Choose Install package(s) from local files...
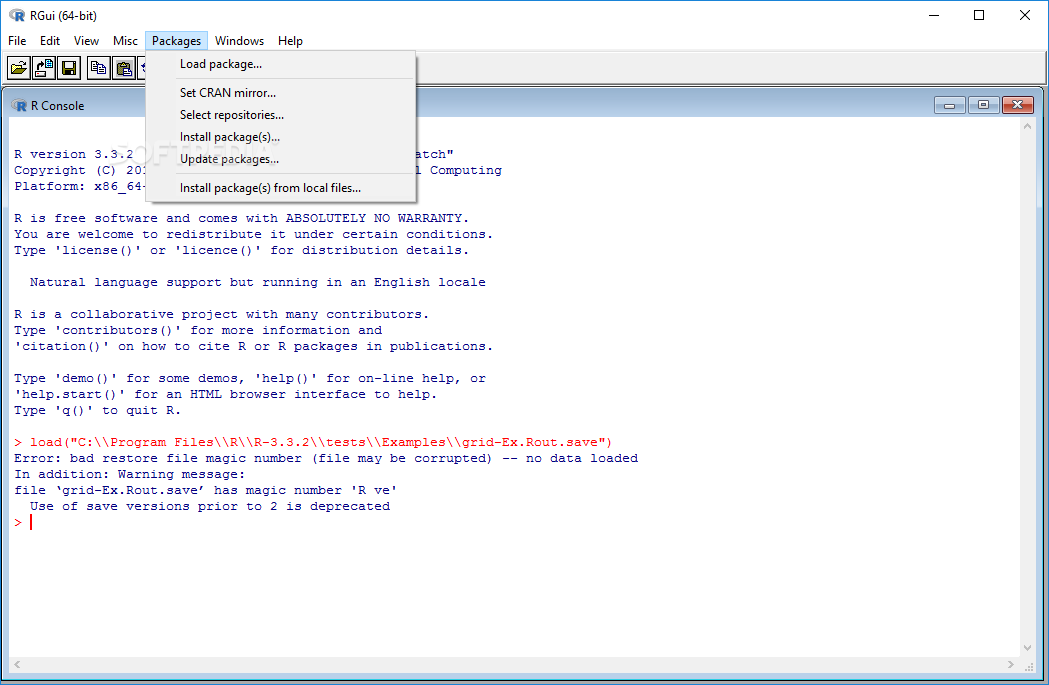 coord(281,188)
